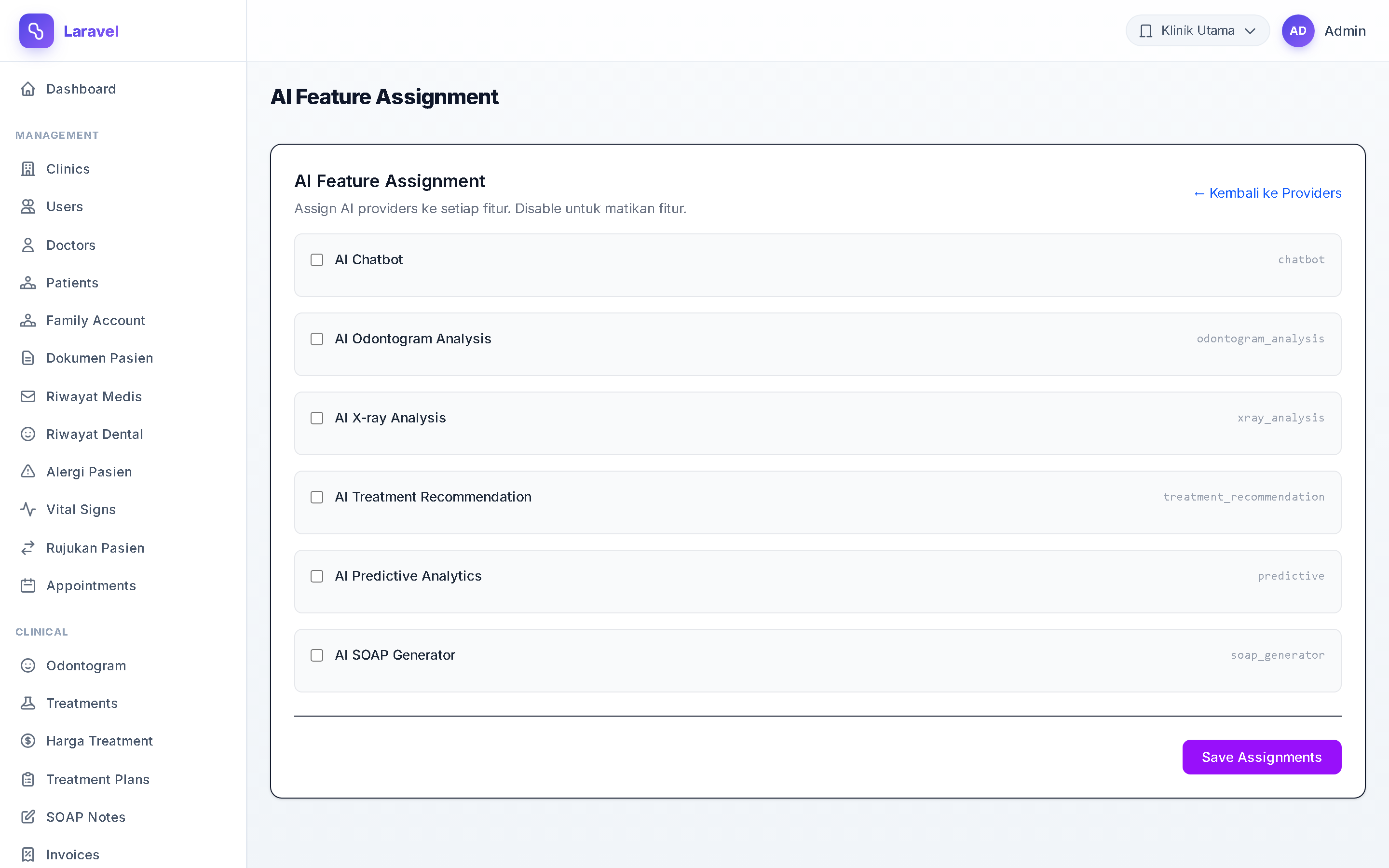Click the Riwayat Medis envelope icon
The width and height of the screenshot is (1389, 868).
28,397
